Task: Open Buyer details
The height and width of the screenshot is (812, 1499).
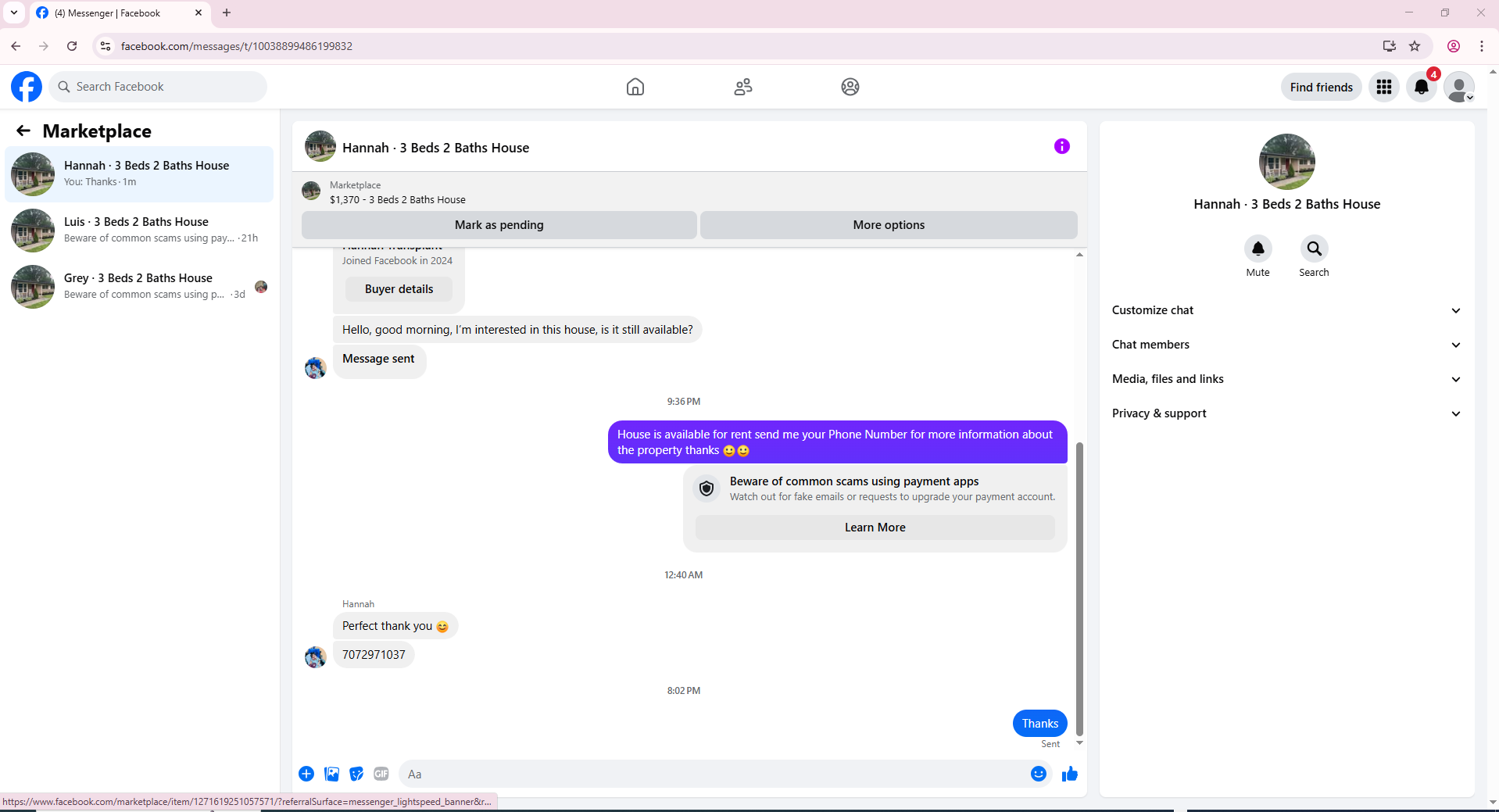Action: coord(399,289)
